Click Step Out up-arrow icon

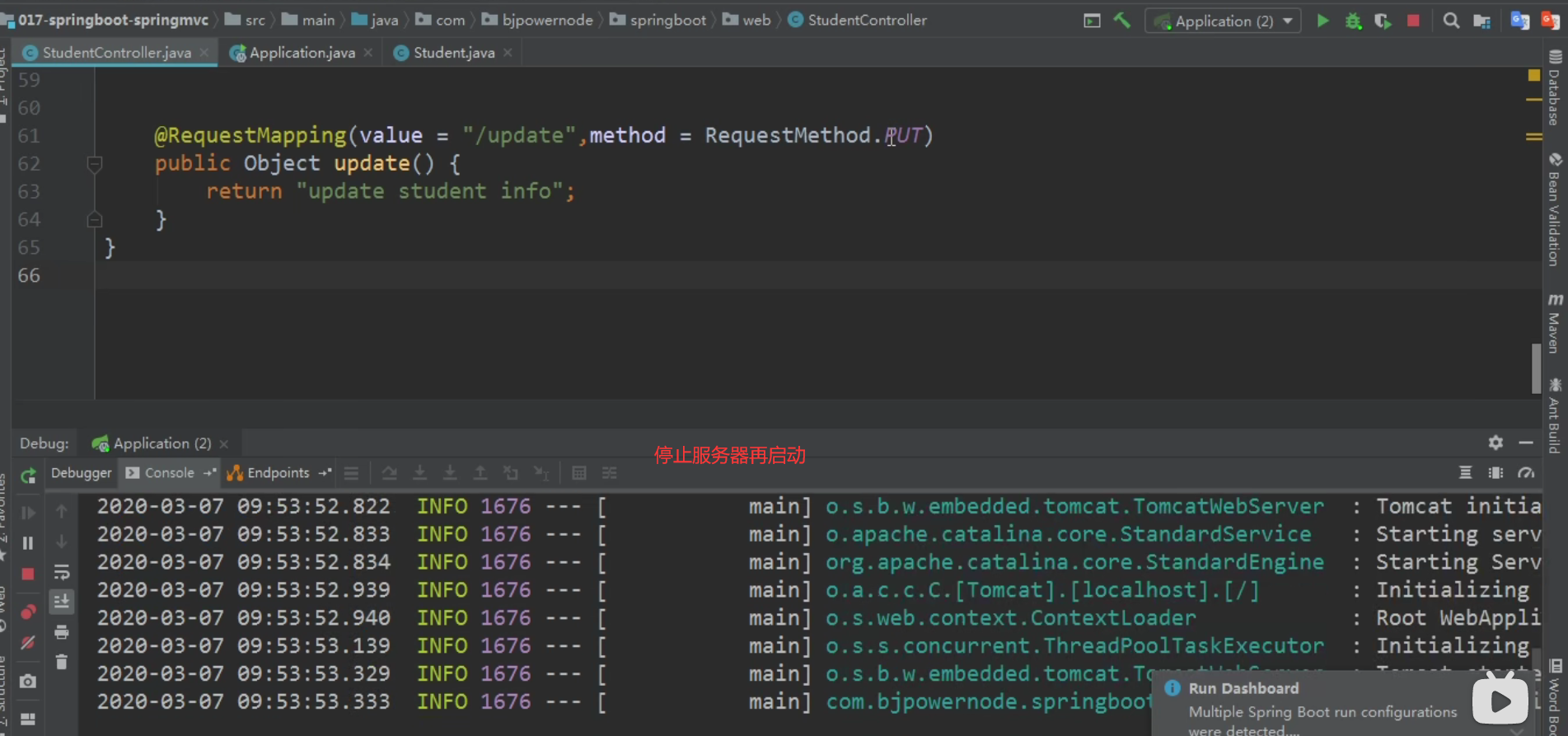point(480,473)
